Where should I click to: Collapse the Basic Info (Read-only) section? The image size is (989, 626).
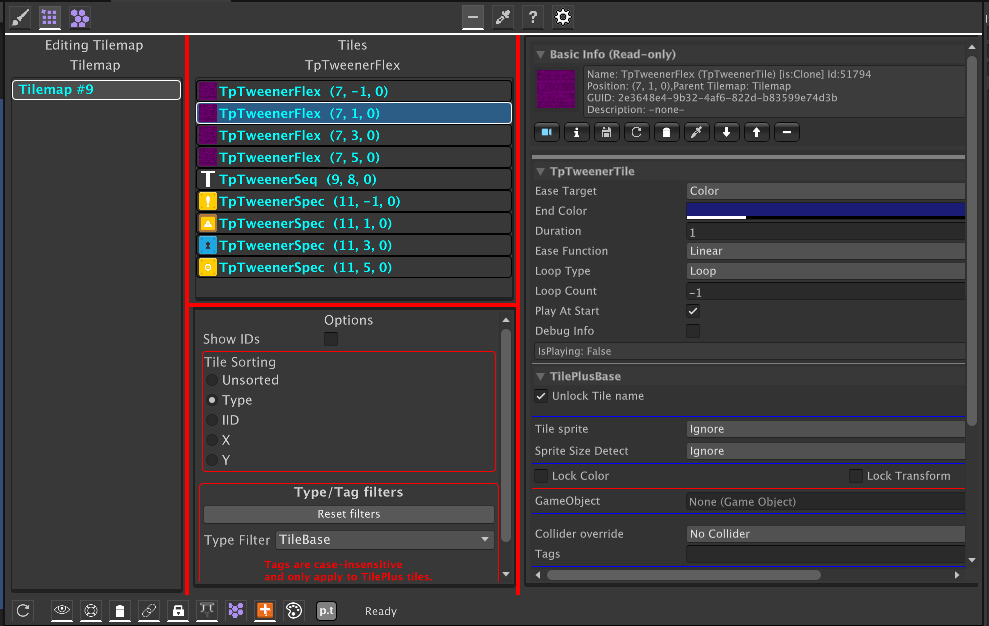(541, 54)
